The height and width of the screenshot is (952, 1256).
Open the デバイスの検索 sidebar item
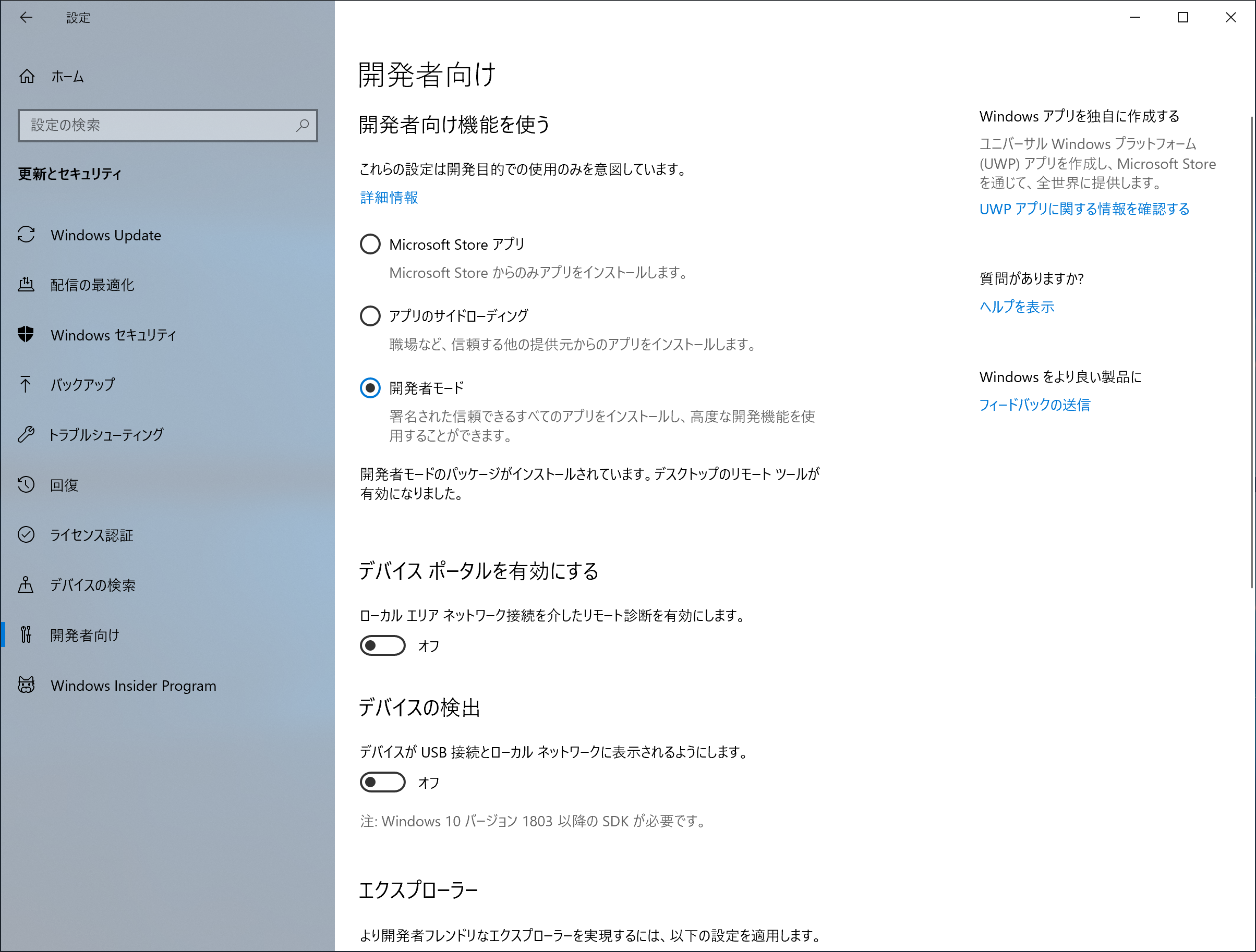[92, 585]
